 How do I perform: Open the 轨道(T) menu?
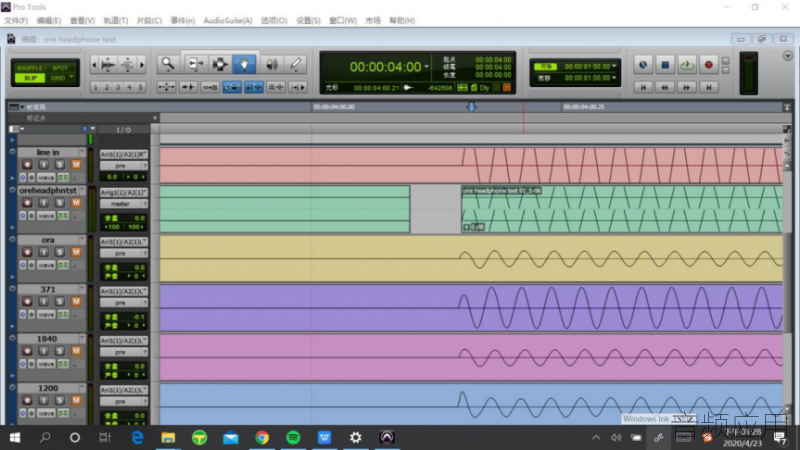click(116, 20)
